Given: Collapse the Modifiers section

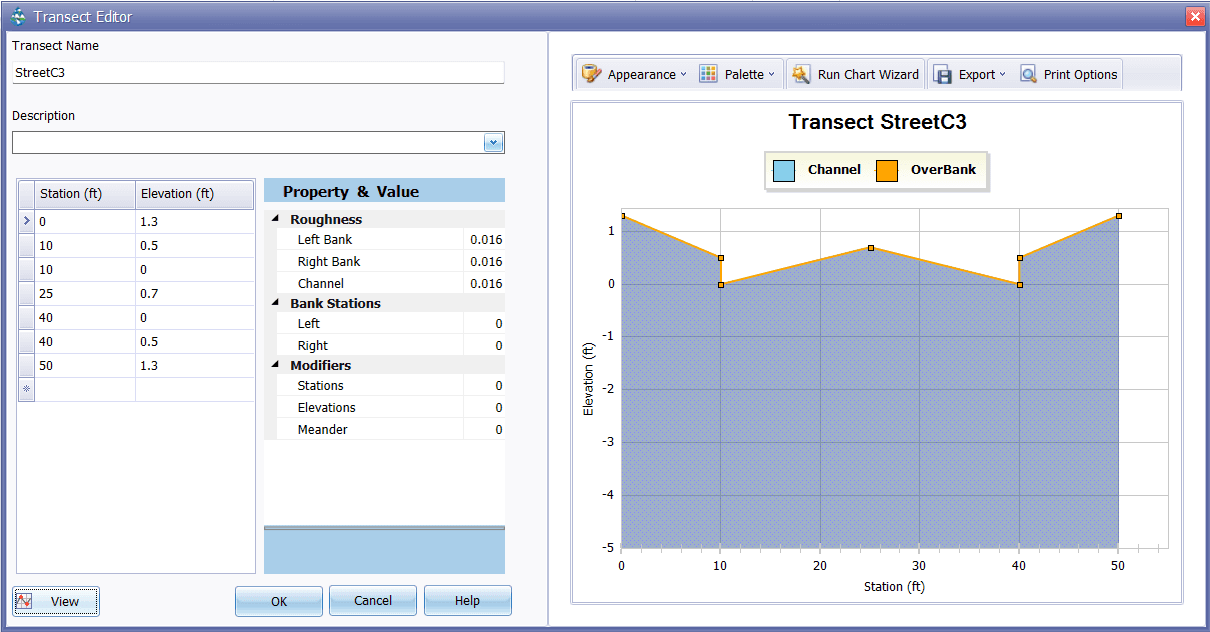Looking at the screenshot, I should [277, 365].
